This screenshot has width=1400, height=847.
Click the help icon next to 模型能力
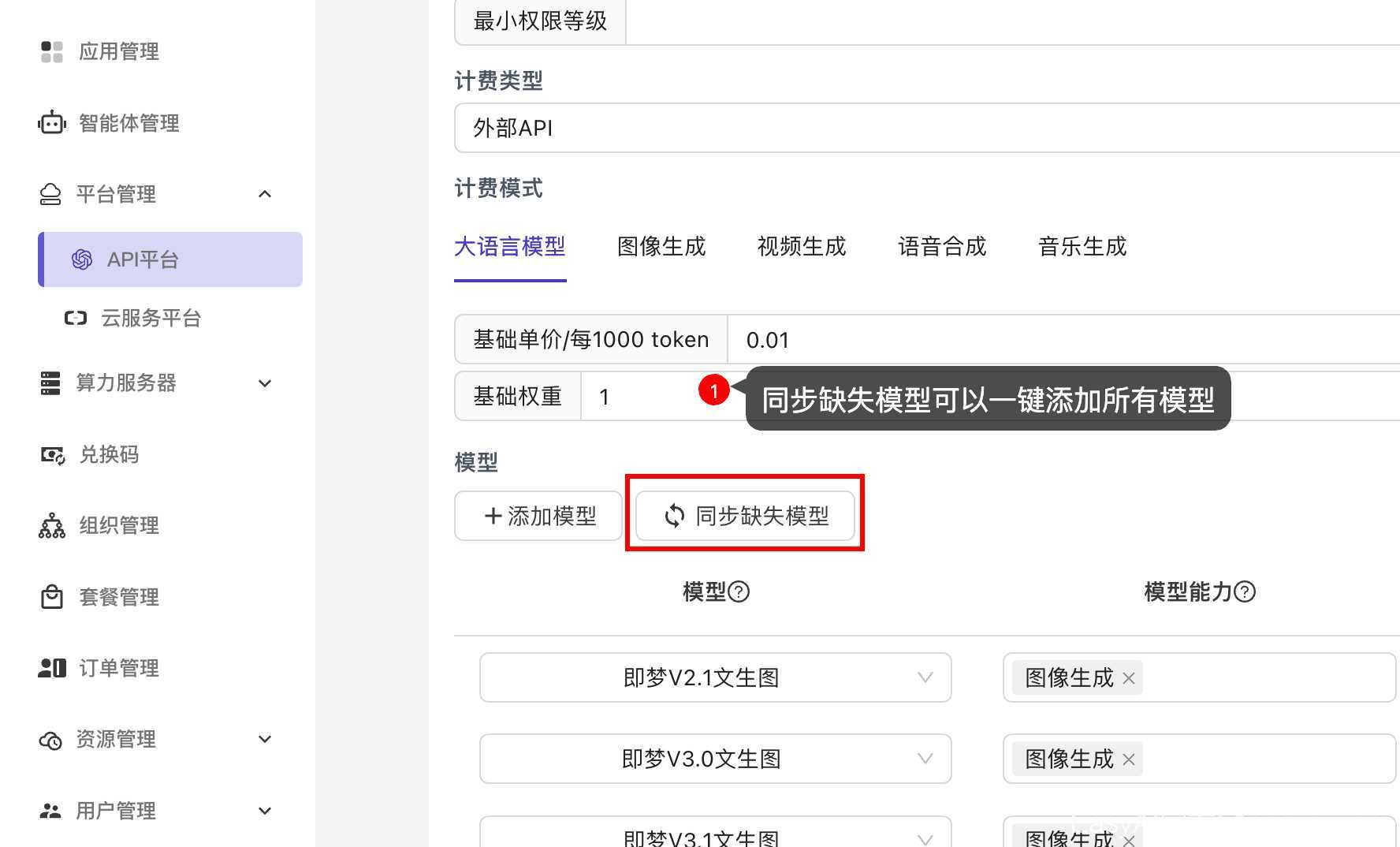1245,591
